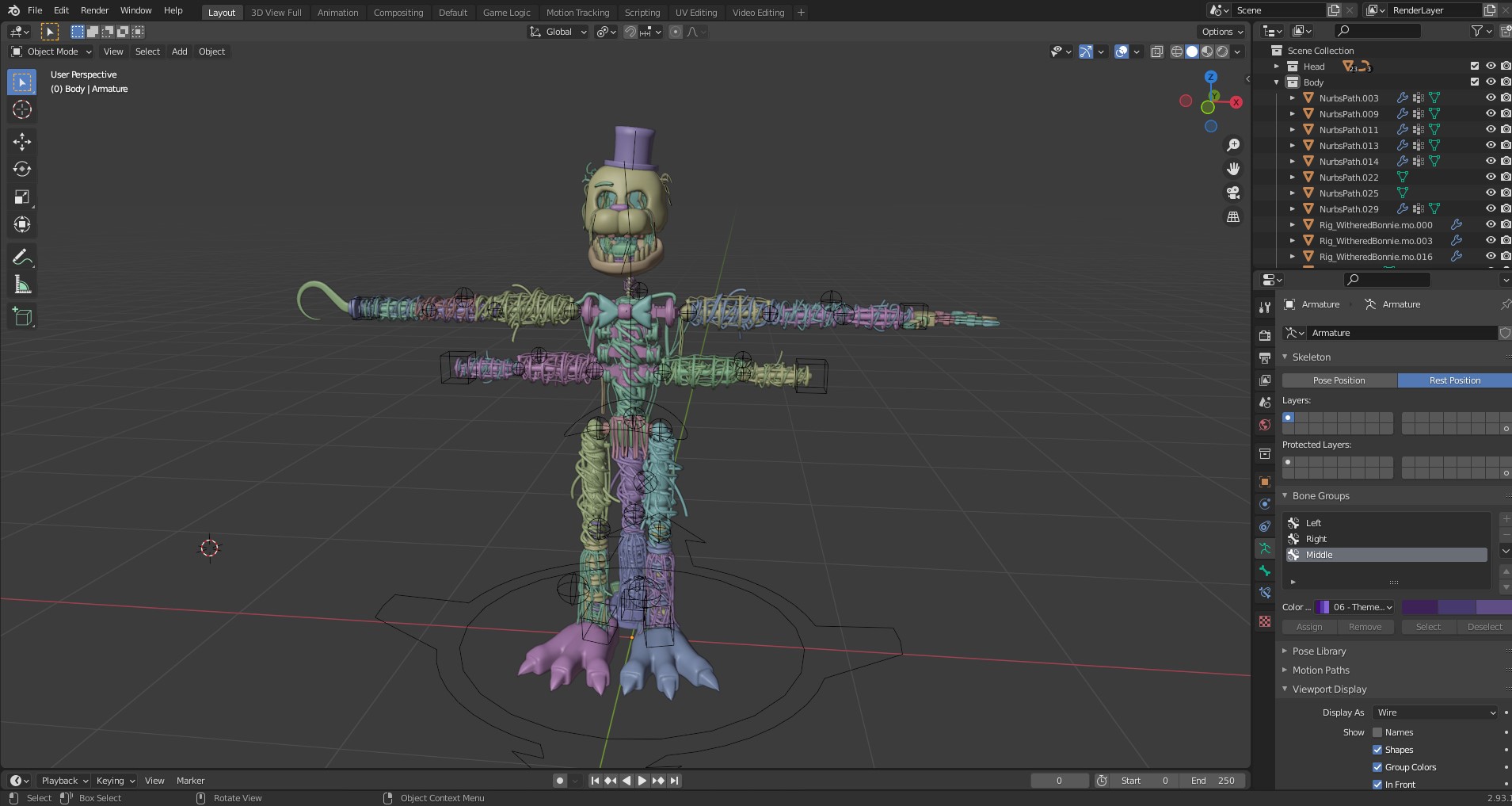This screenshot has height=806, width=1512.
Task: Switch to the UV Editing workspace tab
Action: click(696, 13)
